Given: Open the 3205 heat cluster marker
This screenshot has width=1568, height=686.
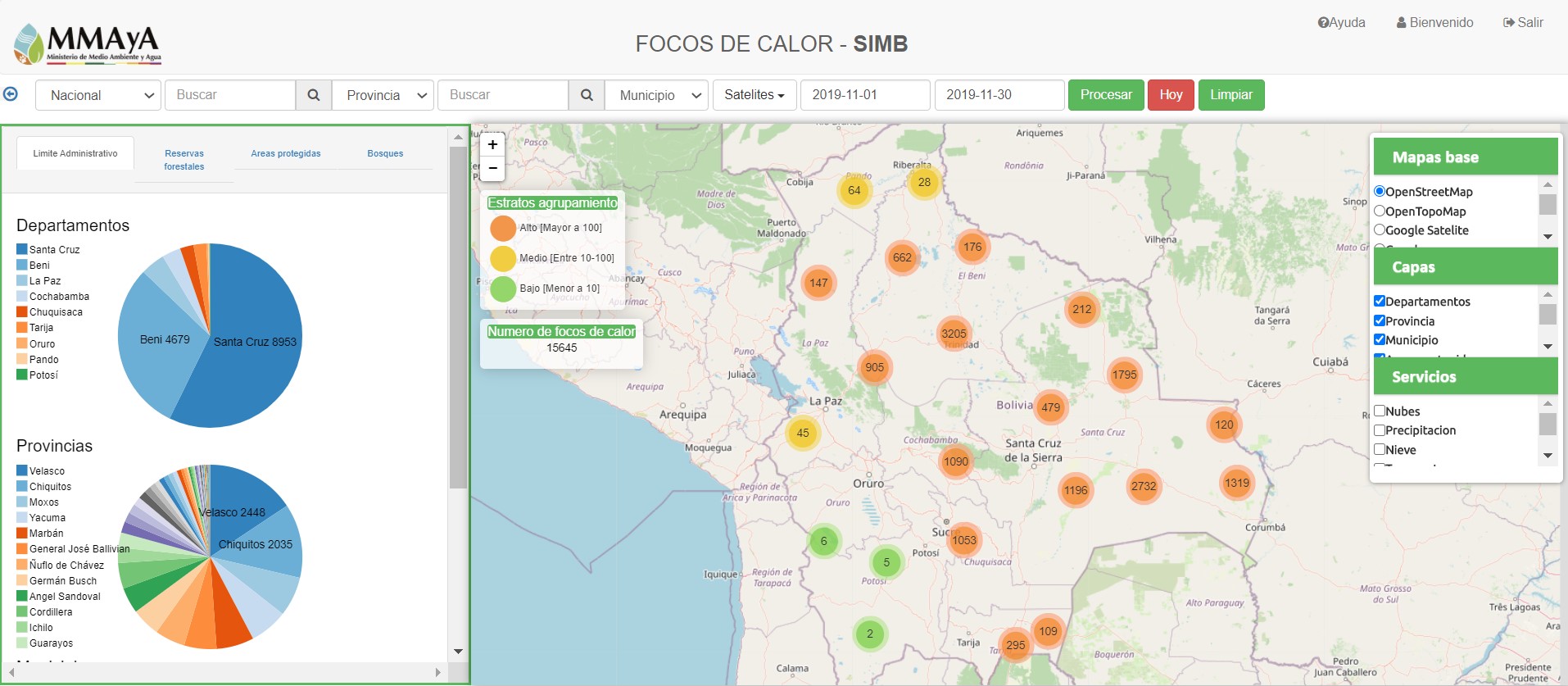Looking at the screenshot, I should tap(954, 334).
